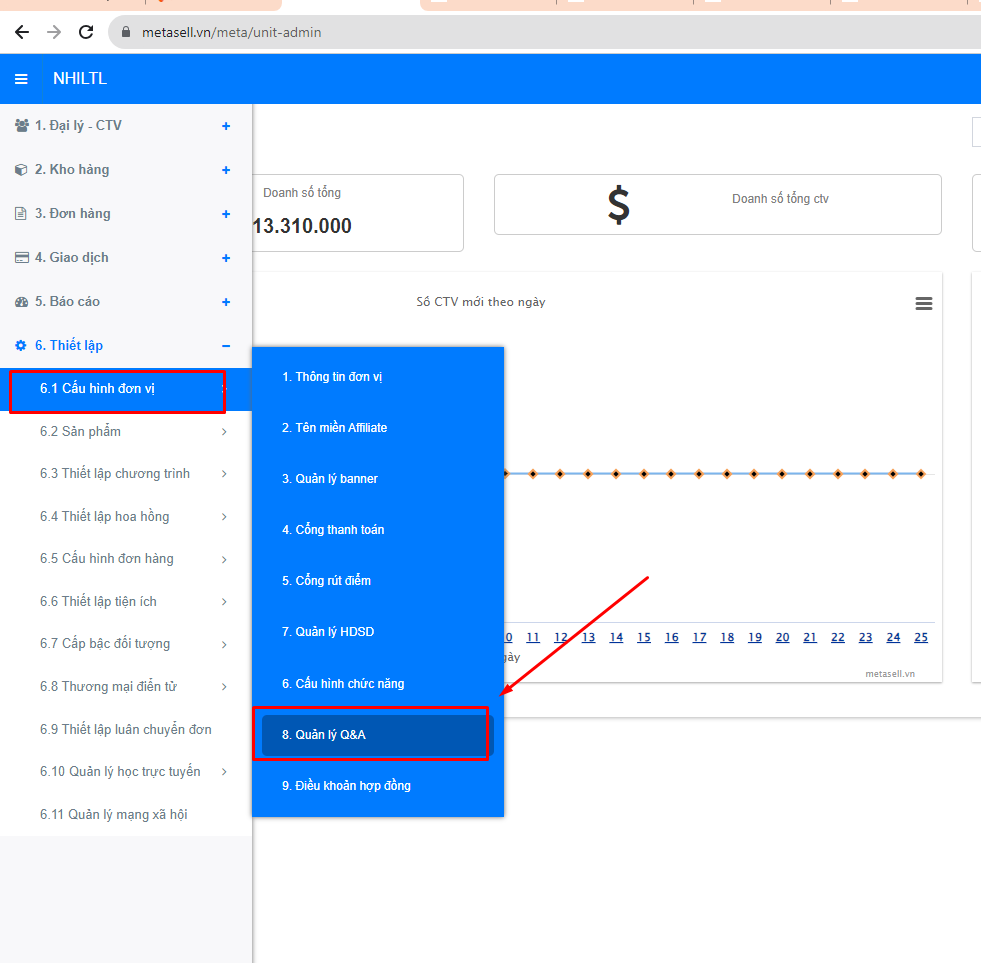Expand Đại lý - CTV with plus sign
The image size is (981, 963).
(226, 126)
